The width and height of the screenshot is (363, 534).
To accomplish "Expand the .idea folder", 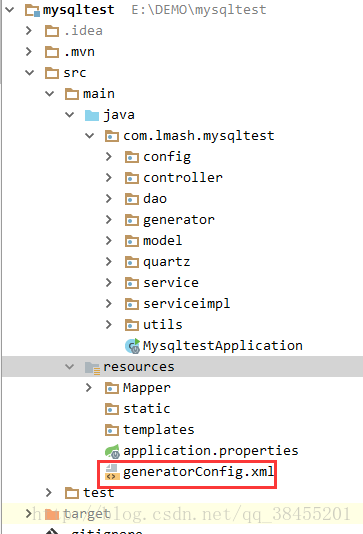I will click(x=29, y=31).
